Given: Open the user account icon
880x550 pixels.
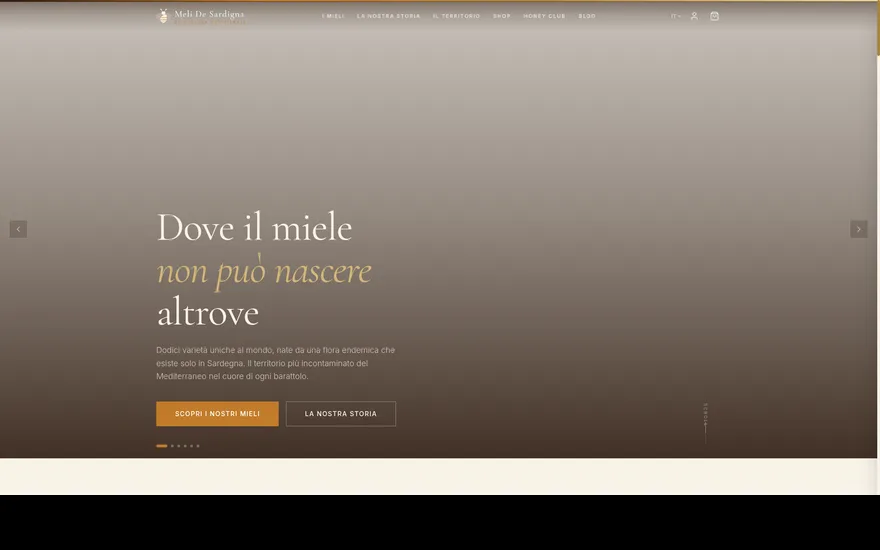Looking at the screenshot, I should [x=694, y=16].
